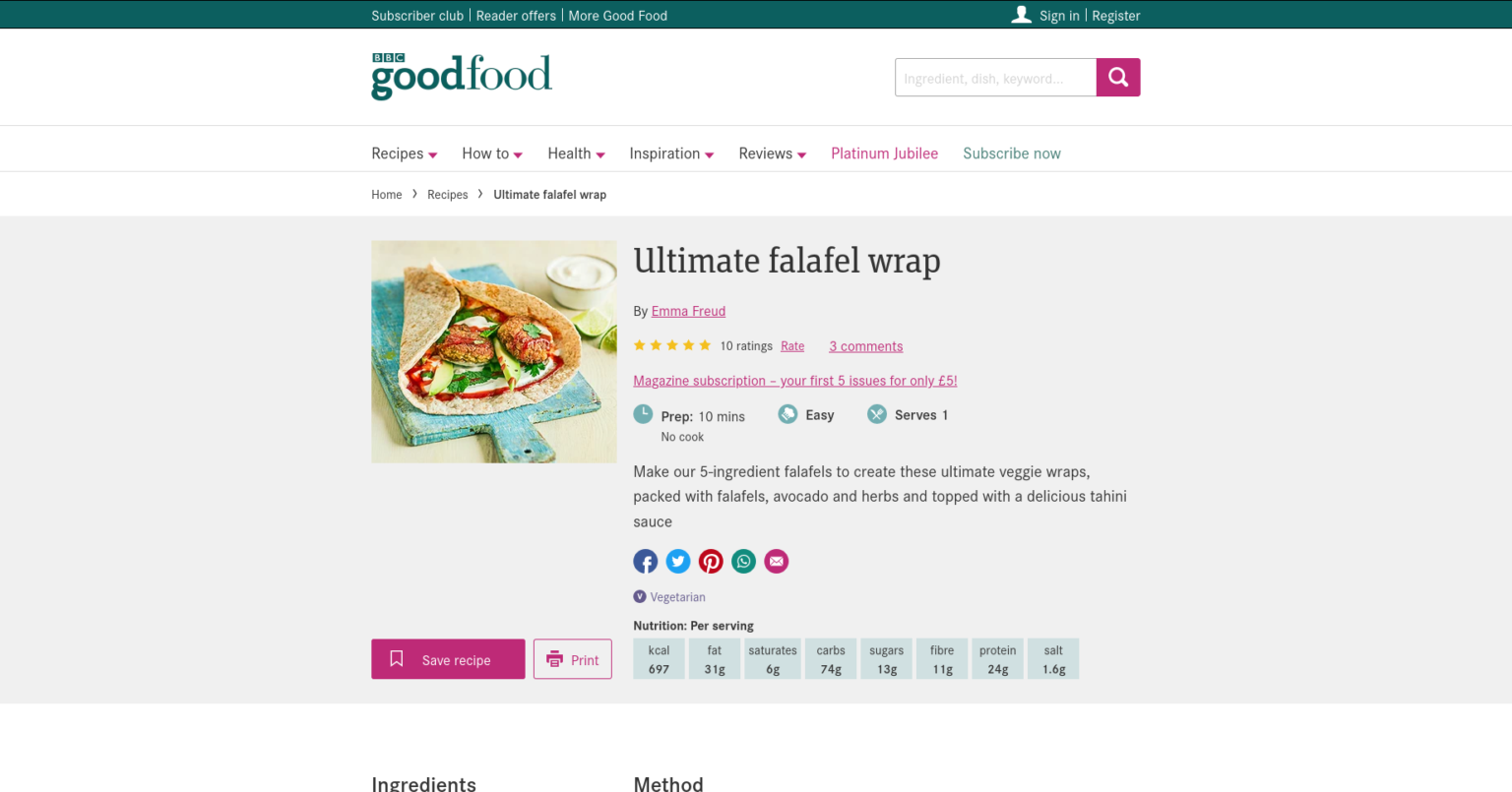View author Emma Freud's profile

(688, 311)
